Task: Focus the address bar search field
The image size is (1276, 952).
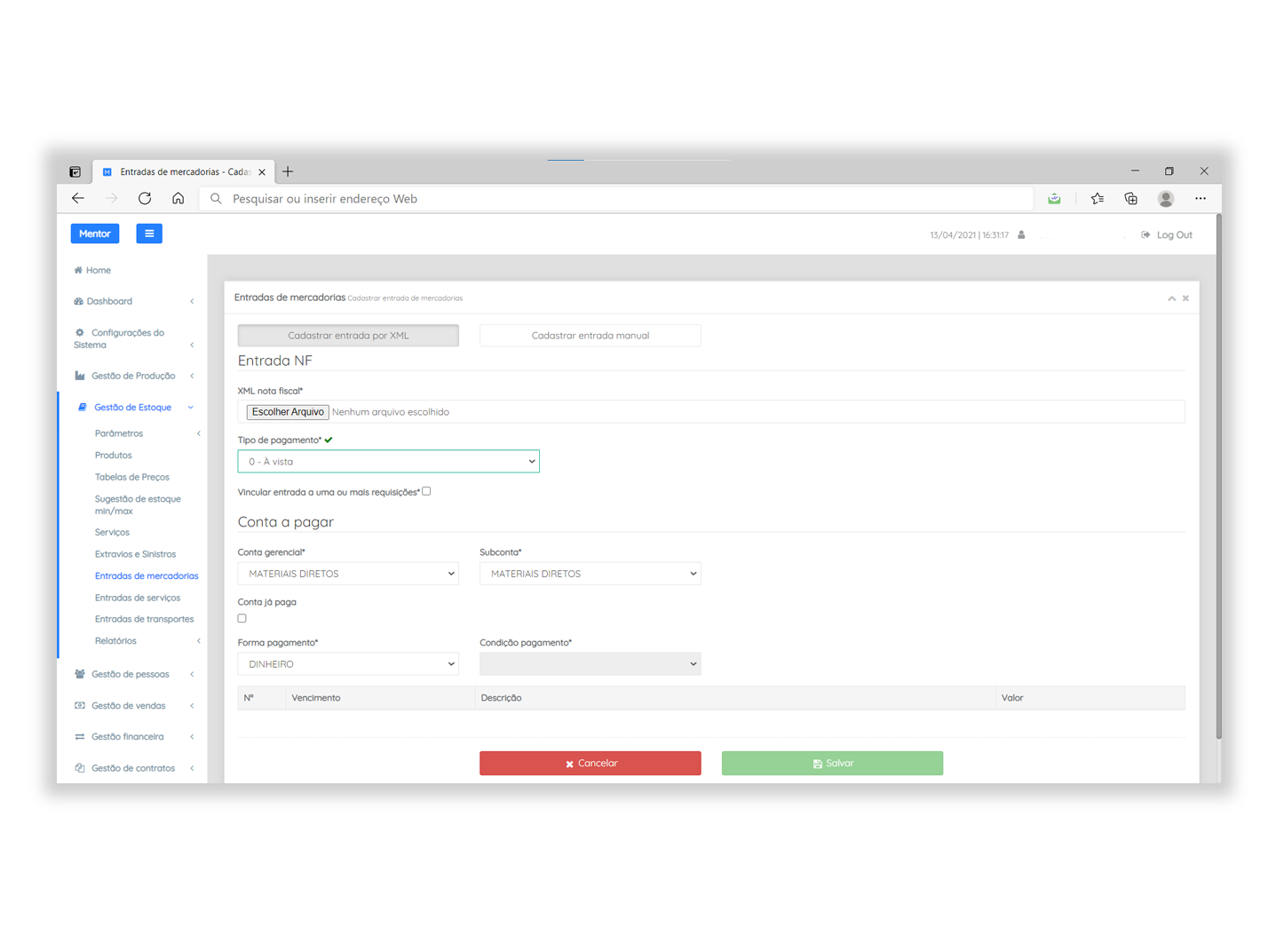Action: 616,199
